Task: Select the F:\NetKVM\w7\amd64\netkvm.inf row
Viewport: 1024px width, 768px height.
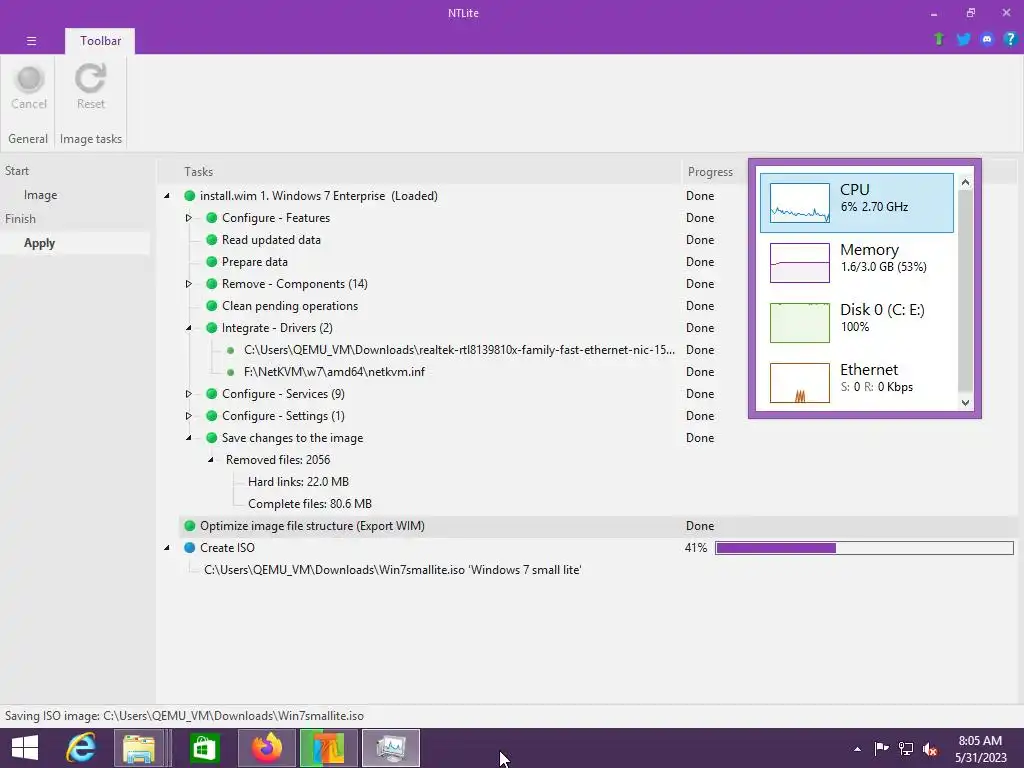Action: coord(334,372)
